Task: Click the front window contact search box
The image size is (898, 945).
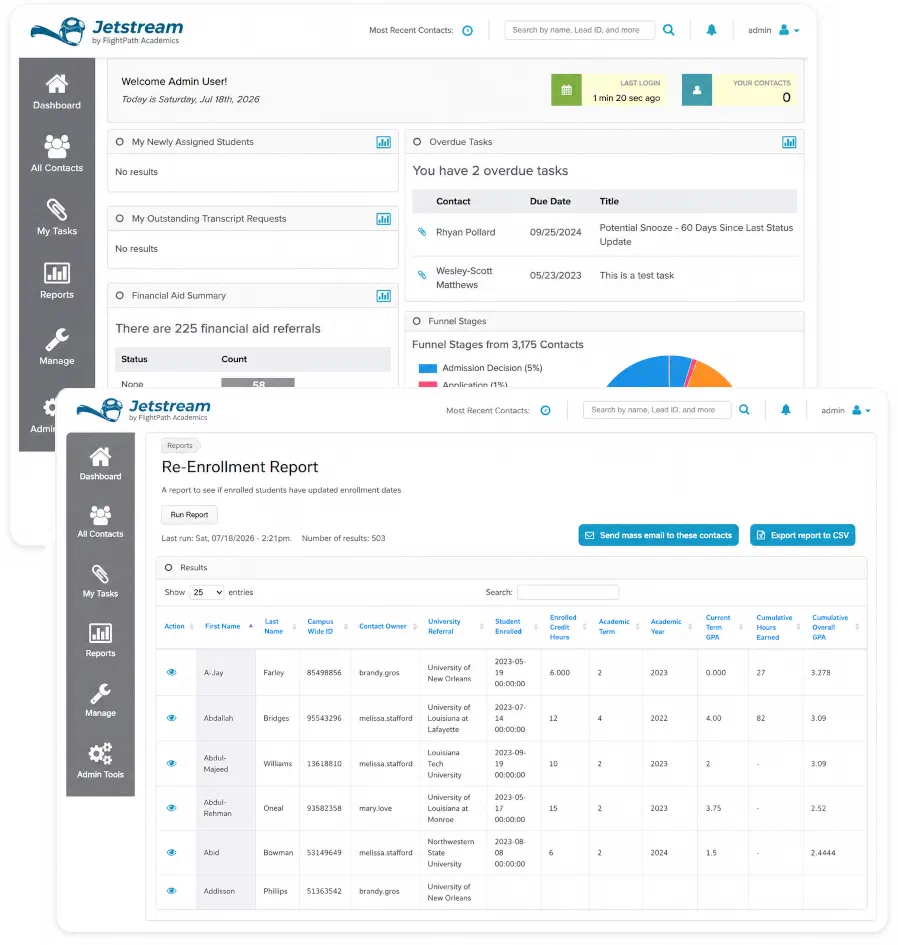Action: click(x=657, y=410)
